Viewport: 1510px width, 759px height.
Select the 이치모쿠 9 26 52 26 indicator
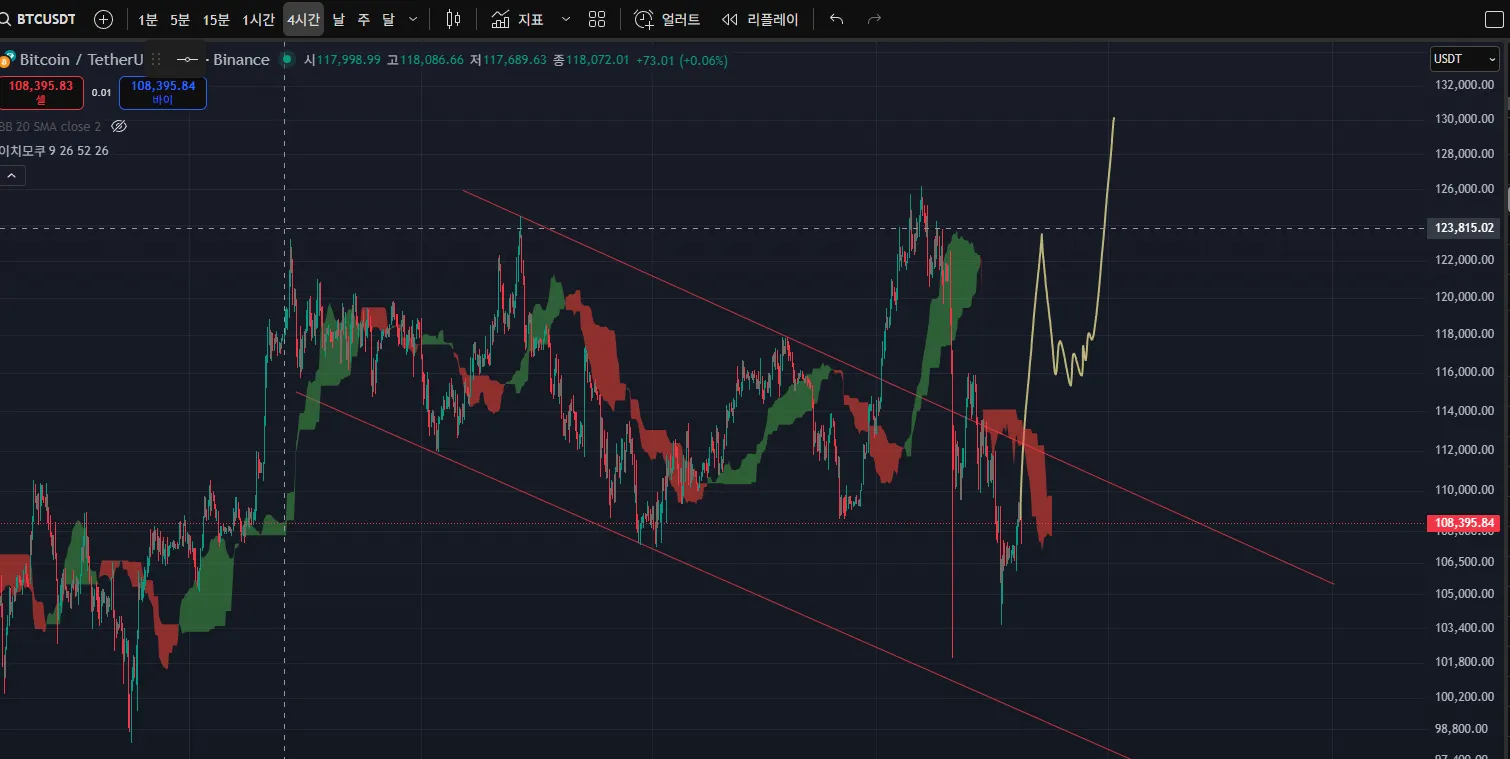(x=54, y=150)
